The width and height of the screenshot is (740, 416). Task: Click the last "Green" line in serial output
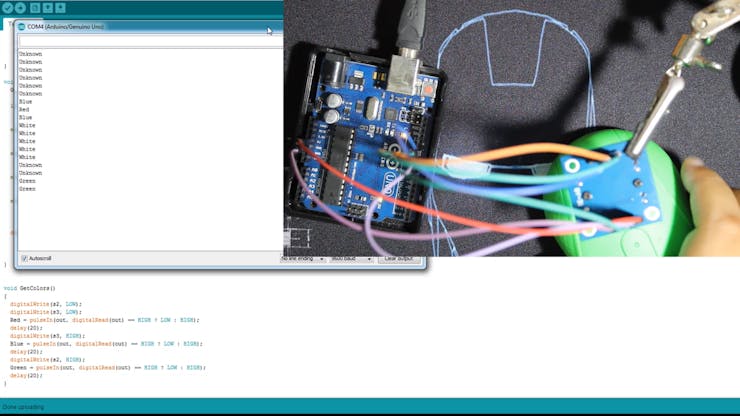tap(27, 189)
